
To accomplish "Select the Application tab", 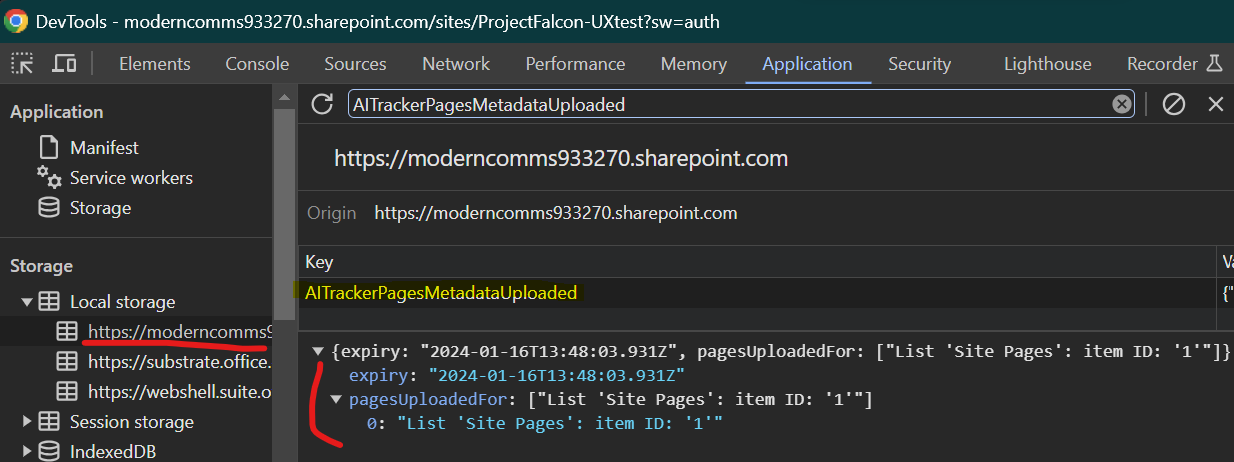I will click(x=807, y=64).
